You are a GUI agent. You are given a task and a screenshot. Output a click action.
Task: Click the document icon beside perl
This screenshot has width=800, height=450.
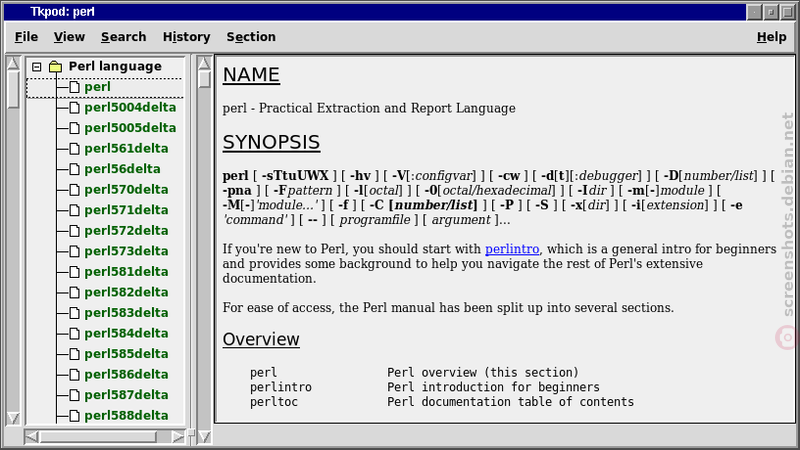pos(74,87)
